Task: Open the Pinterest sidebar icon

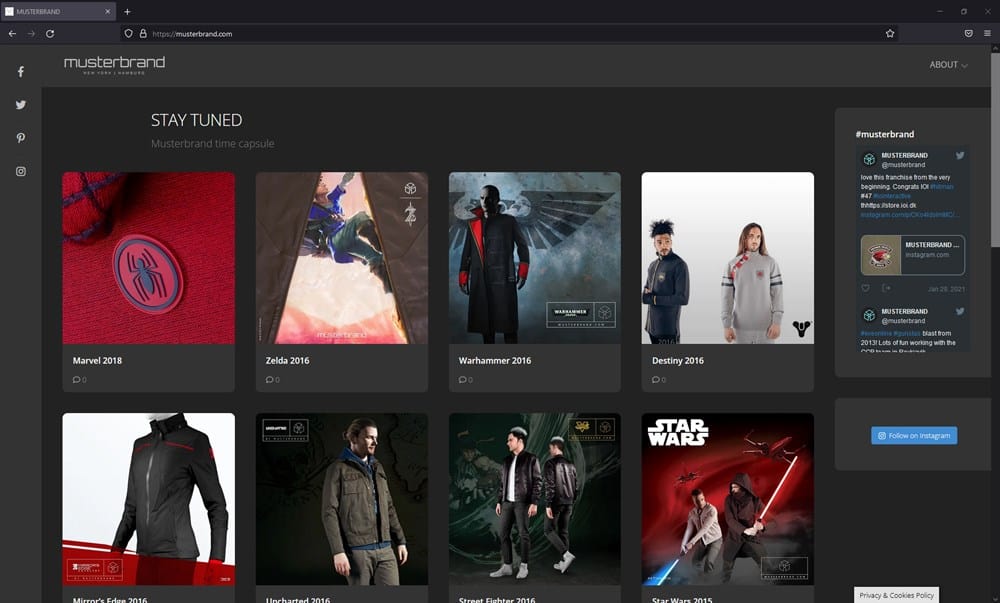Action: pos(20,138)
